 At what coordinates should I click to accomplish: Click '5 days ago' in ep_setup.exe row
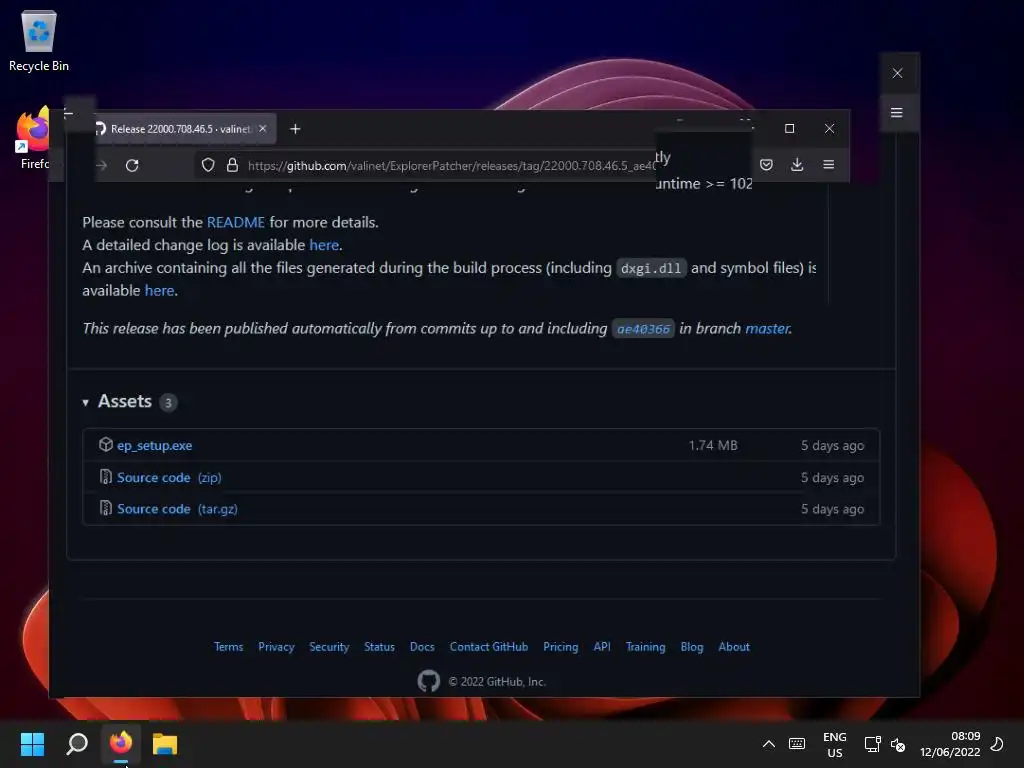coord(833,445)
